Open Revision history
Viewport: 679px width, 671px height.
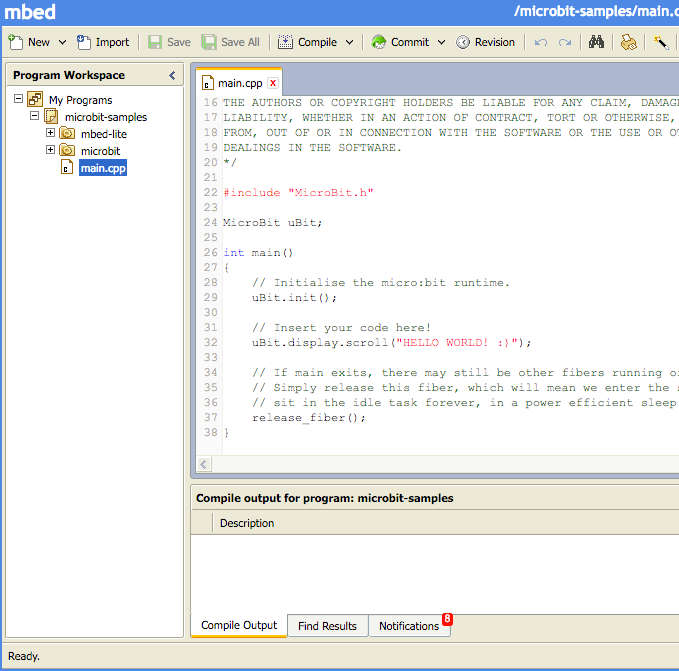(x=485, y=42)
